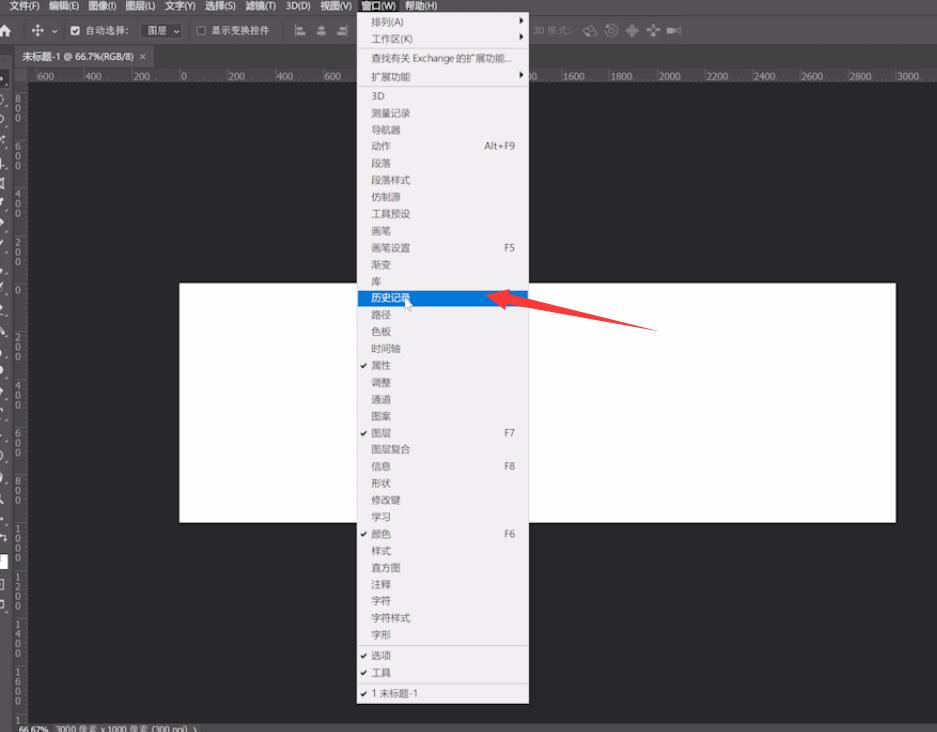Choose 画笔设置 with F5 shortcut

point(442,247)
